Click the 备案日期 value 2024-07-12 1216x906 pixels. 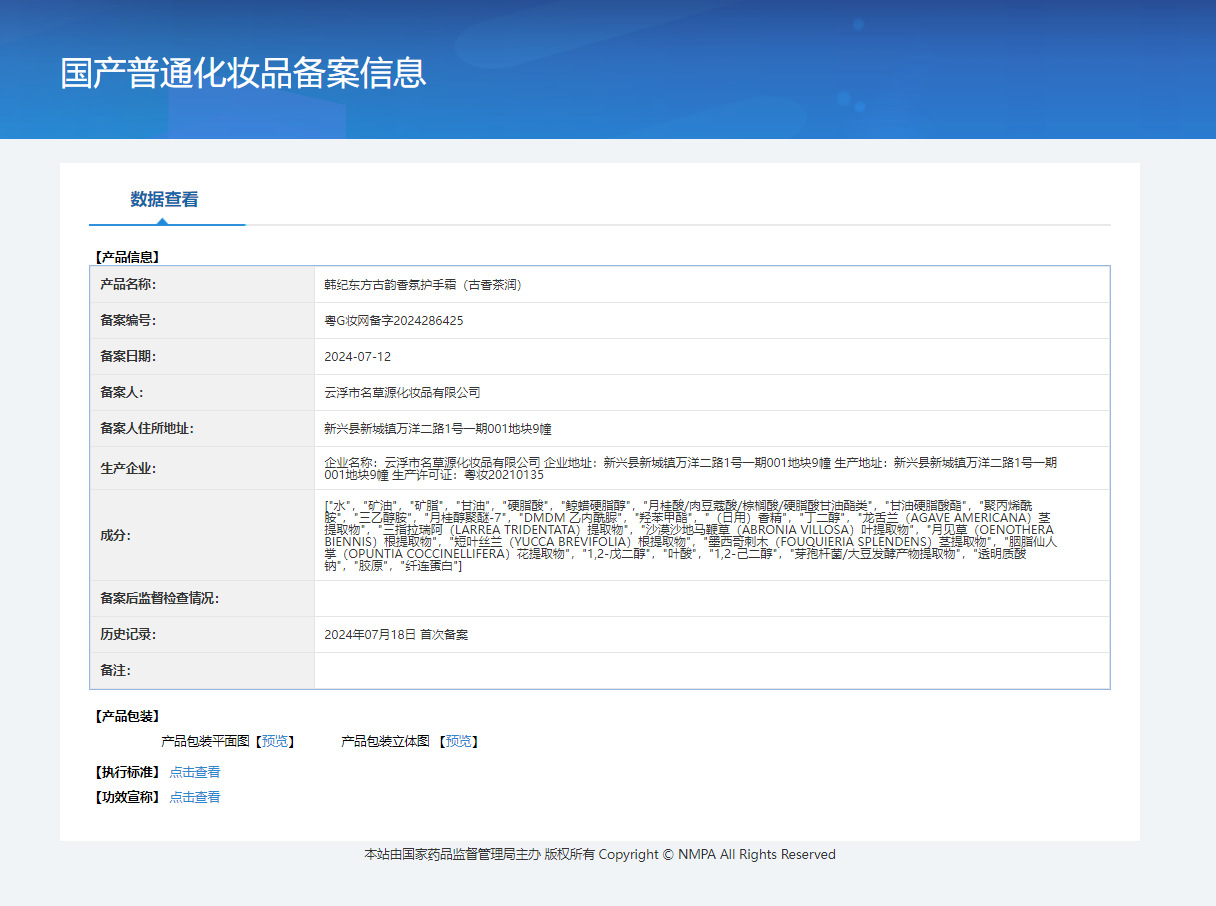[358, 357]
